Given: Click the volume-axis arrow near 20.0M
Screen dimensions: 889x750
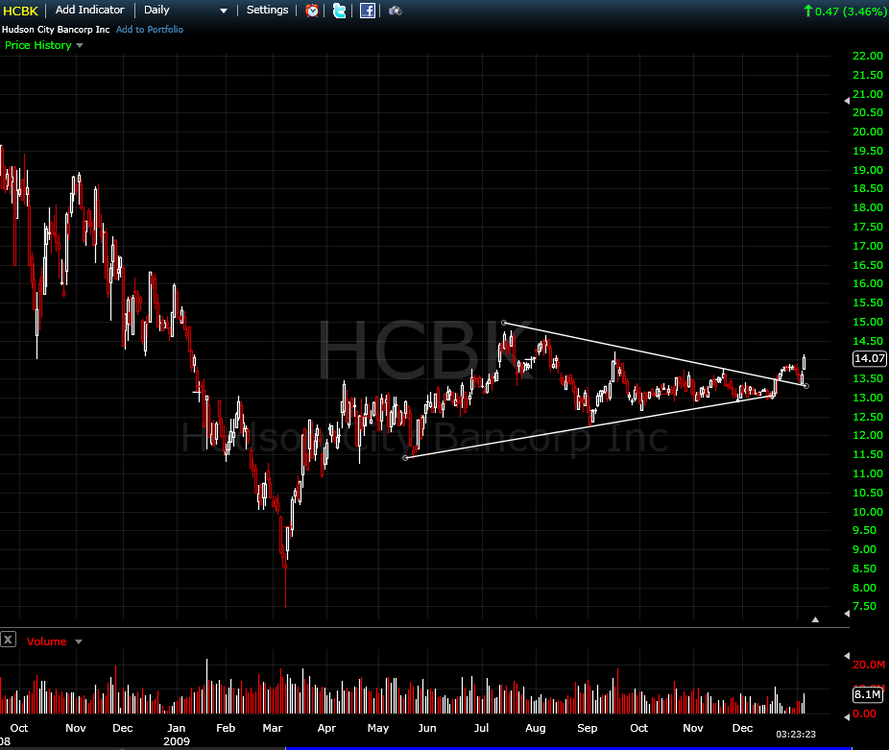Looking at the screenshot, I should (x=847, y=655).
